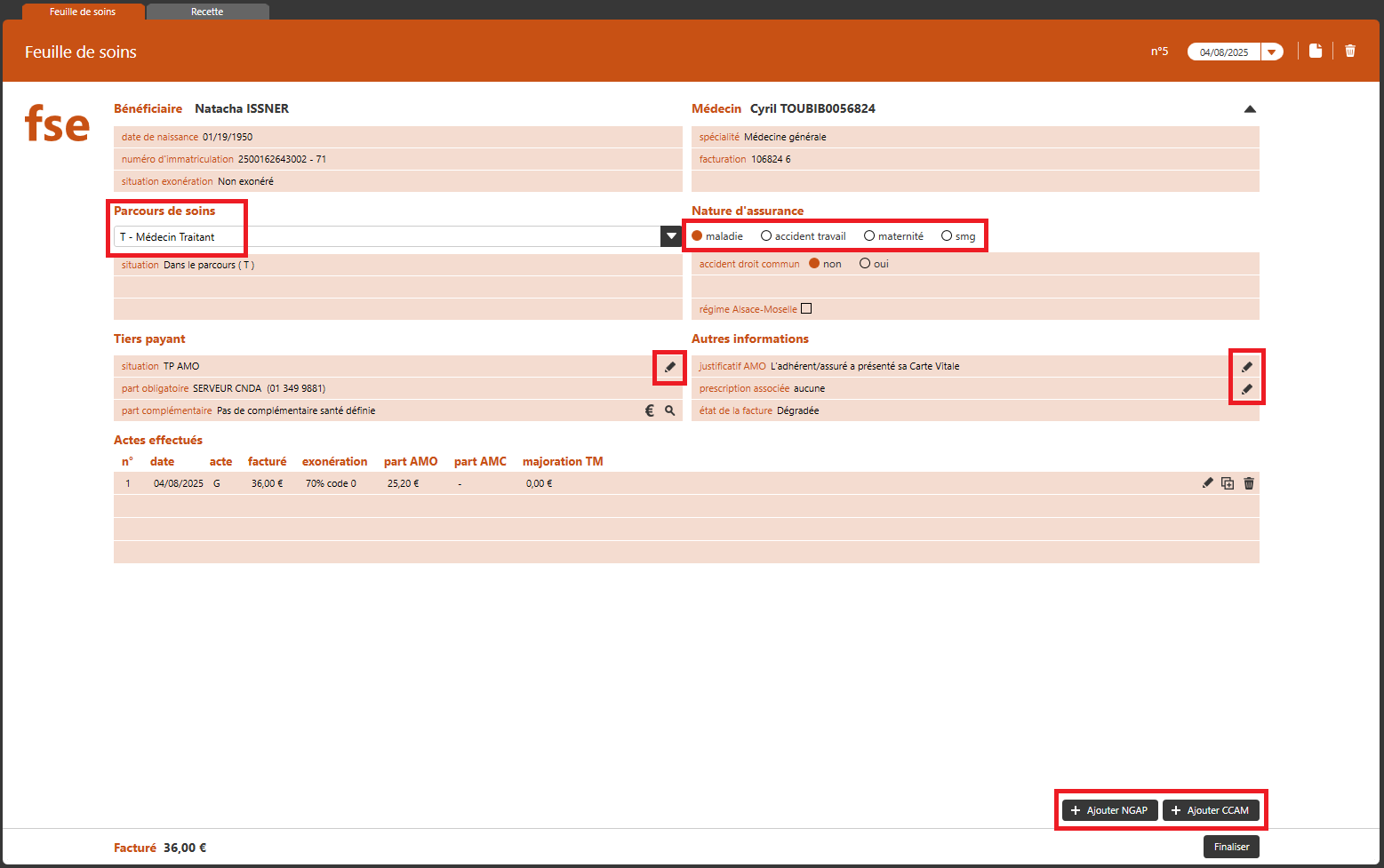Image resolution: width=1384 pixels, height=868 pixels.
Task: Select the maternité insurance option
Action: click(x=869, y=236)
